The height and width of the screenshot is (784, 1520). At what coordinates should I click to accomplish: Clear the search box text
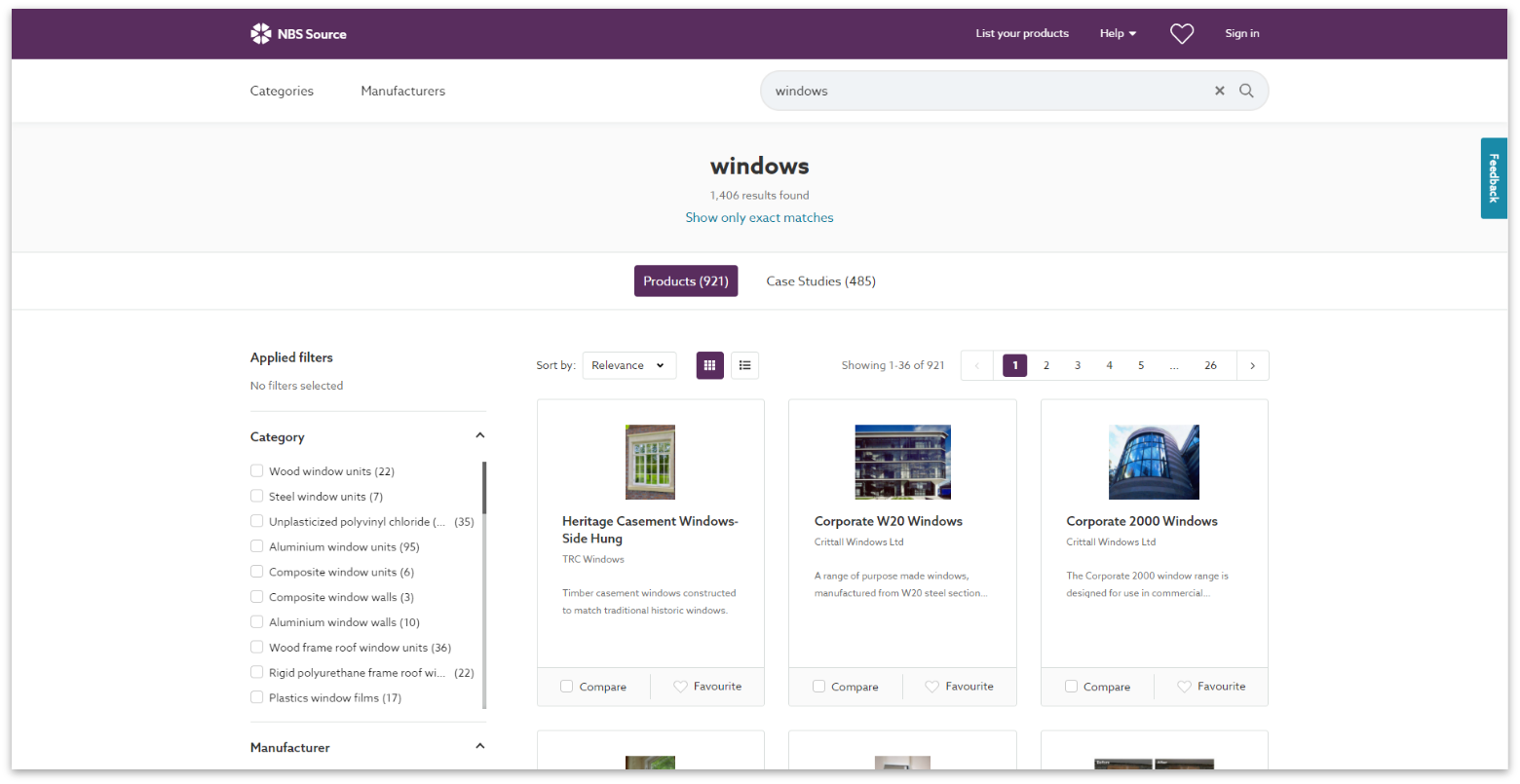point(1219,91)
